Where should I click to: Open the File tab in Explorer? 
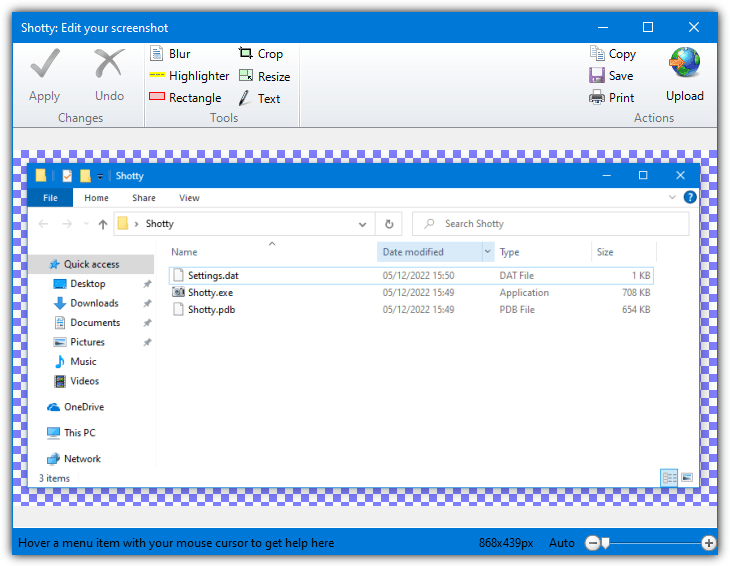pyautogui.click(x=50, y=198)
